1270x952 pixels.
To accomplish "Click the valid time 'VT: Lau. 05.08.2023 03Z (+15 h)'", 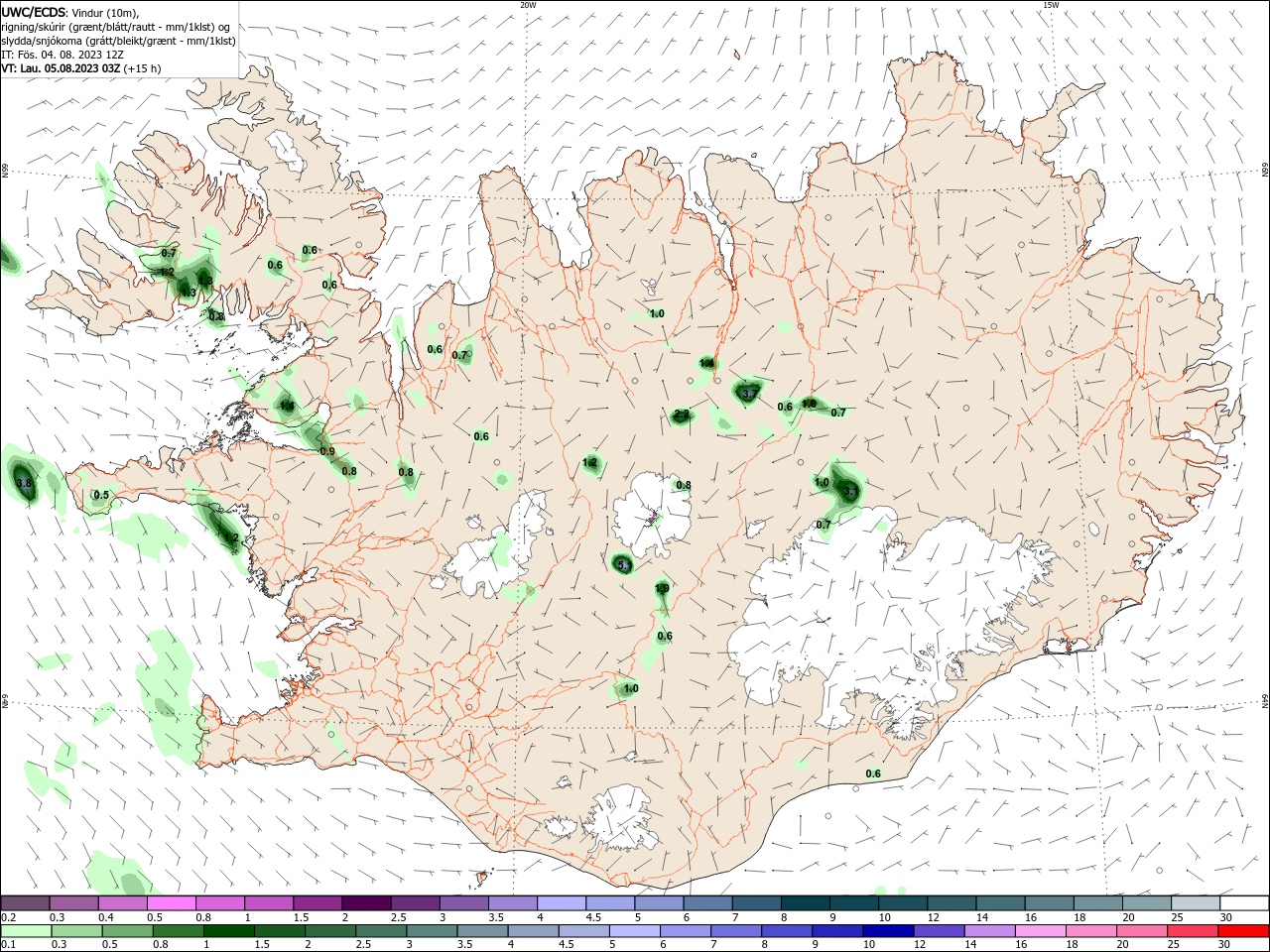I will click(x=80, y=68).
